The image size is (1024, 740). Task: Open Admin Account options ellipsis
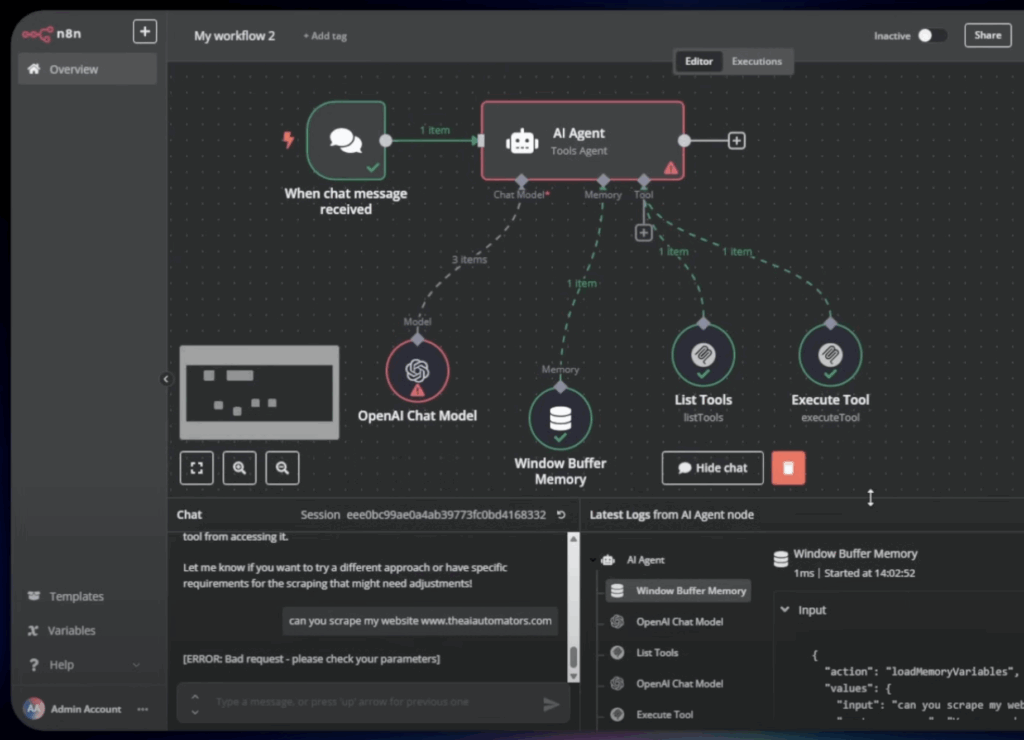(142, 709)
